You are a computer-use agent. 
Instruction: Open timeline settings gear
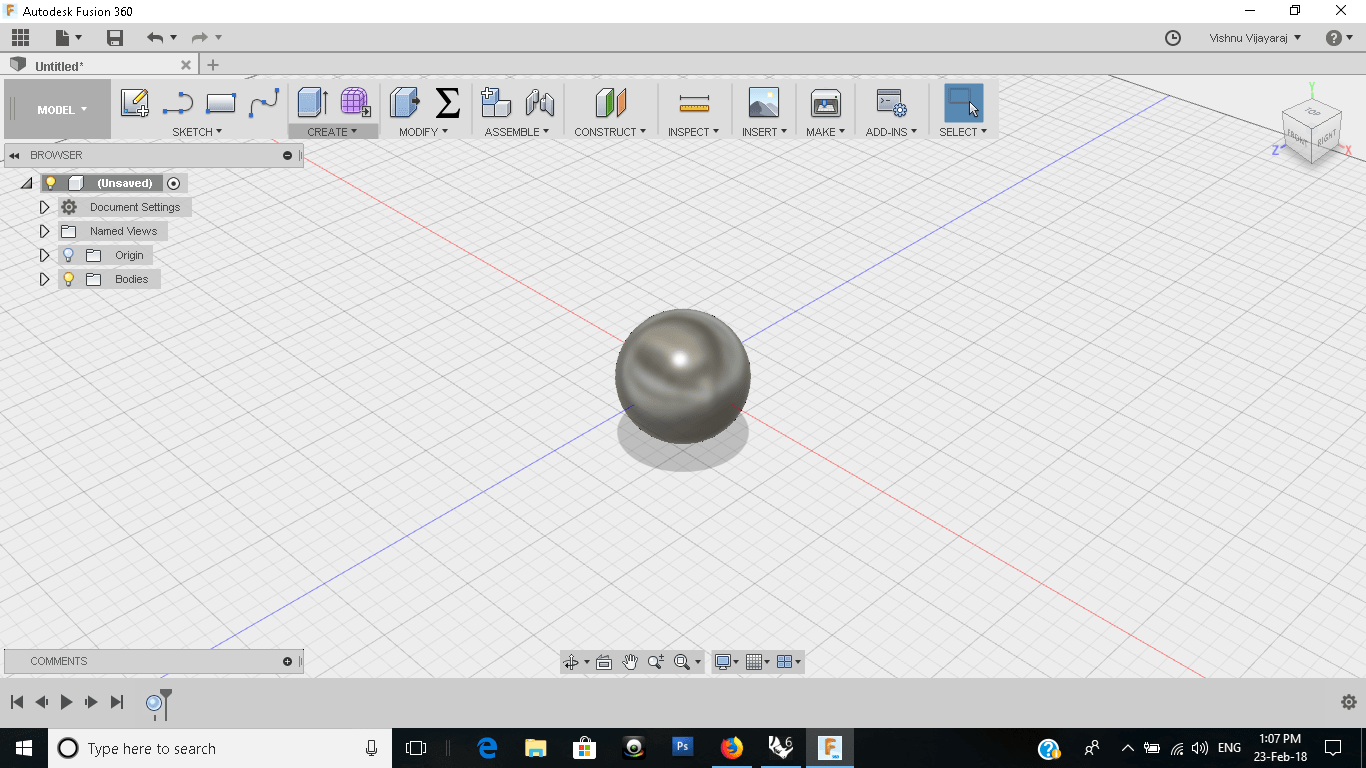1348,703
